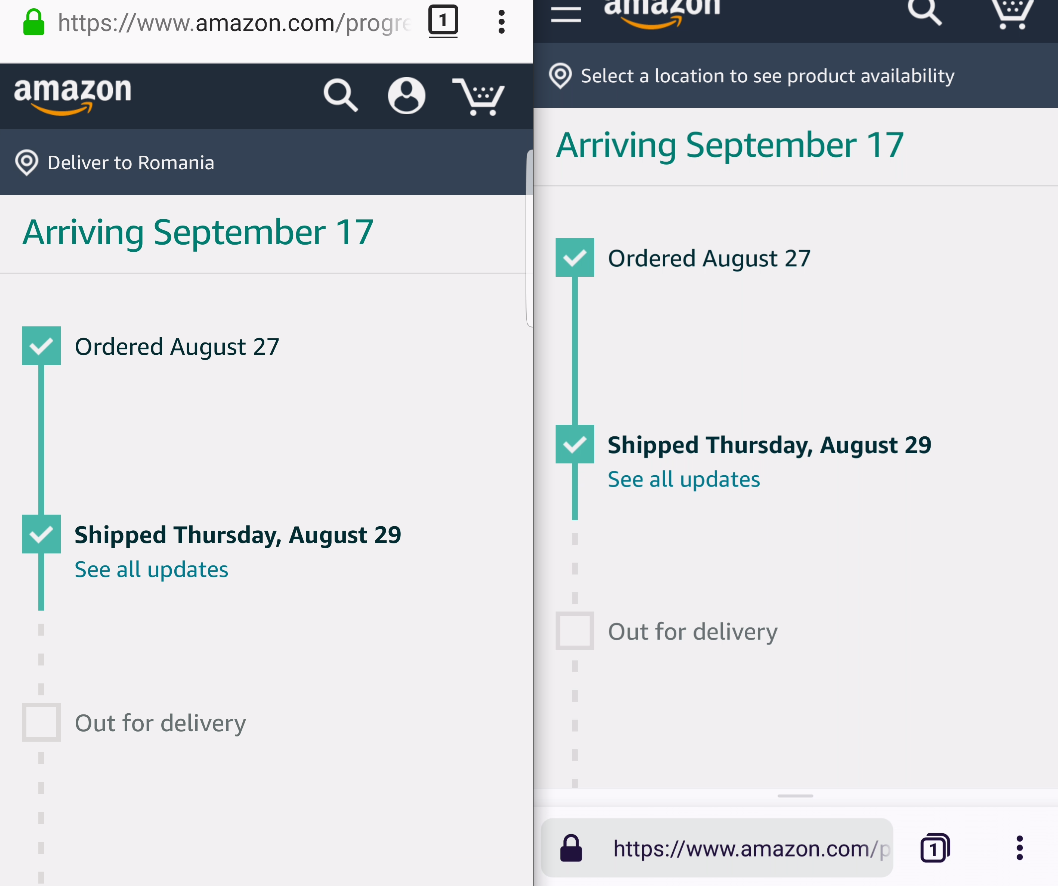Open the browser overflow menu at top right

[x=501, y=21]
